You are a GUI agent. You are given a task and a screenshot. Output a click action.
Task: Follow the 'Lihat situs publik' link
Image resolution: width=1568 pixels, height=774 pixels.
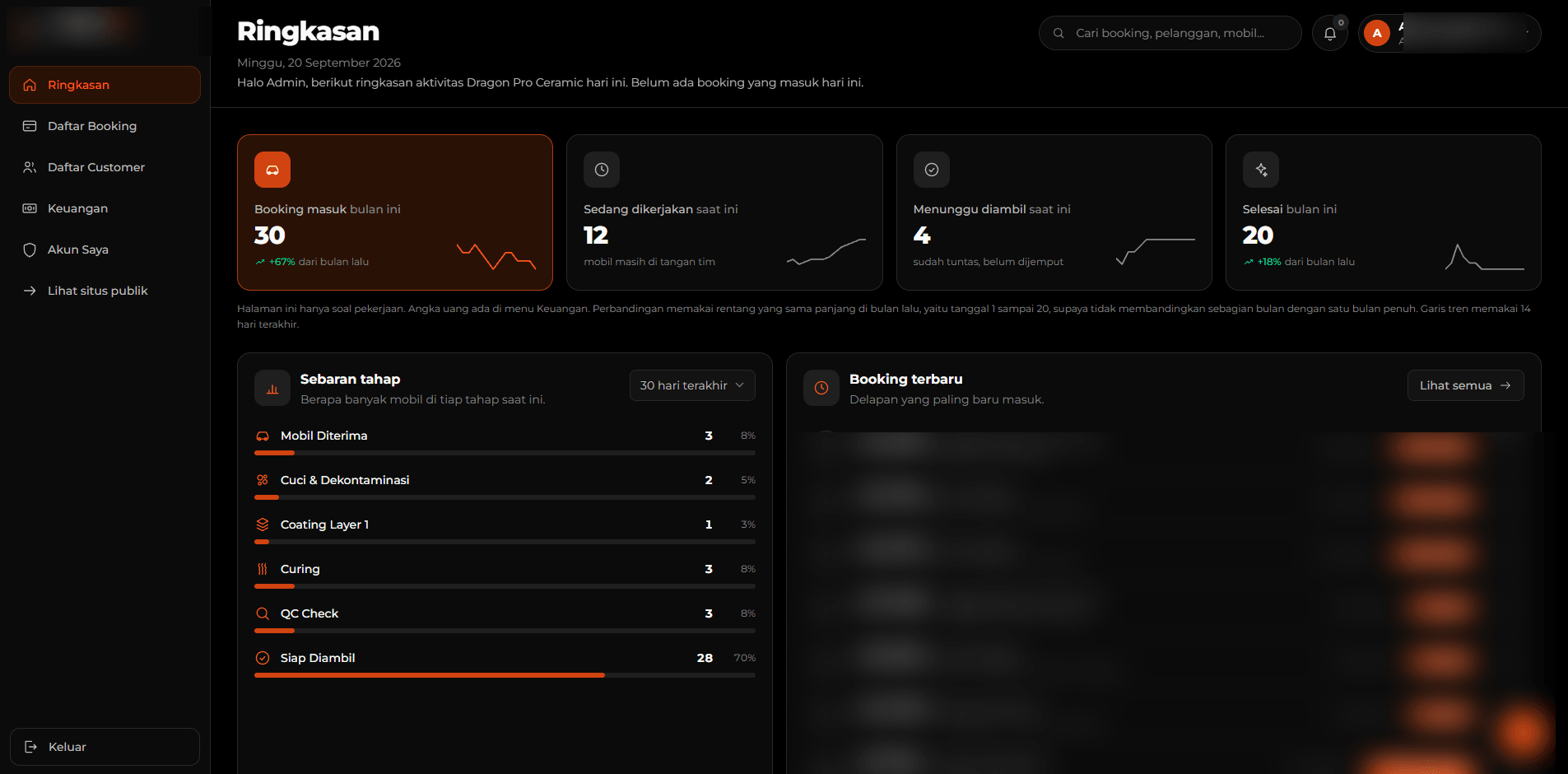pyautogui.click(x=105, y=291)
